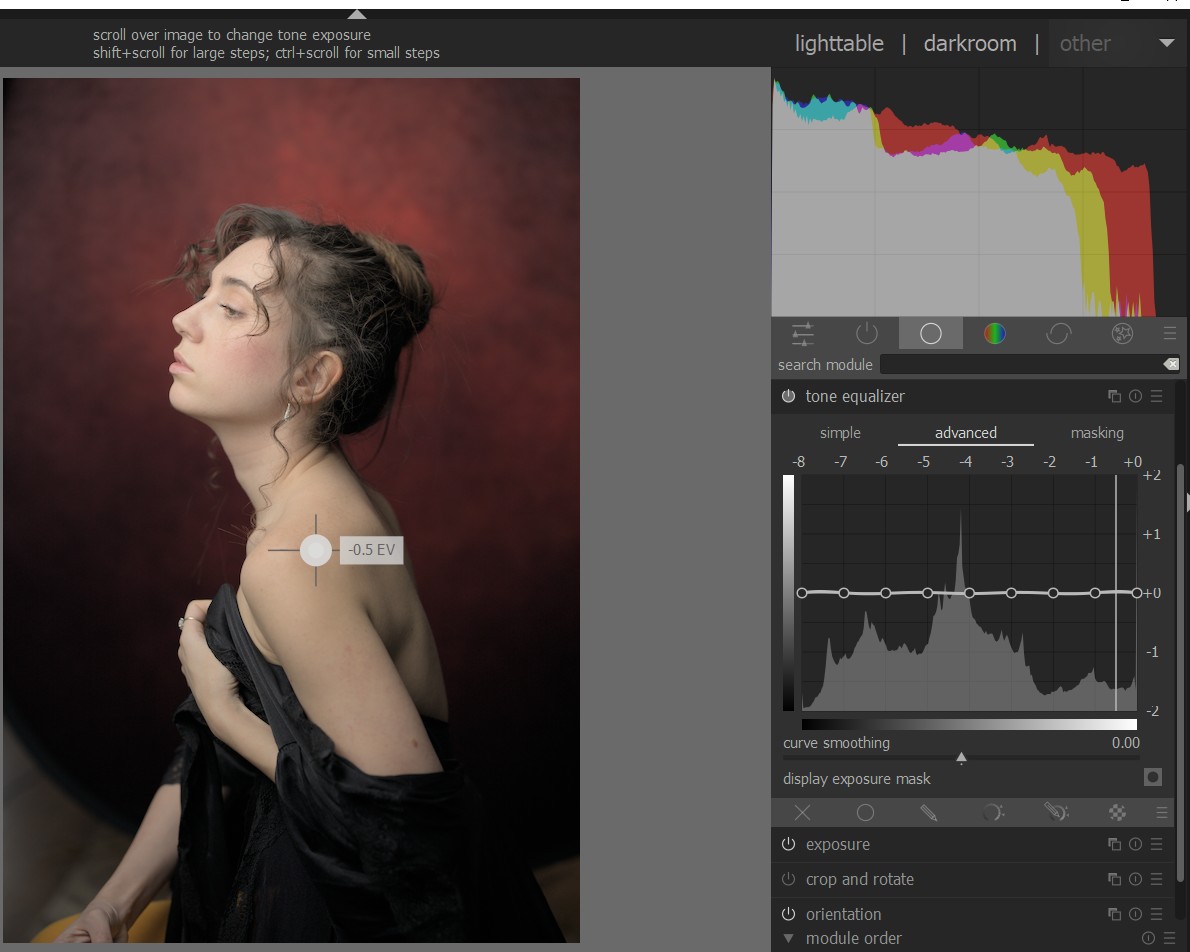Click the -4 EV curve node
The width and height of the screenshot is (1190, 952).
969,593
